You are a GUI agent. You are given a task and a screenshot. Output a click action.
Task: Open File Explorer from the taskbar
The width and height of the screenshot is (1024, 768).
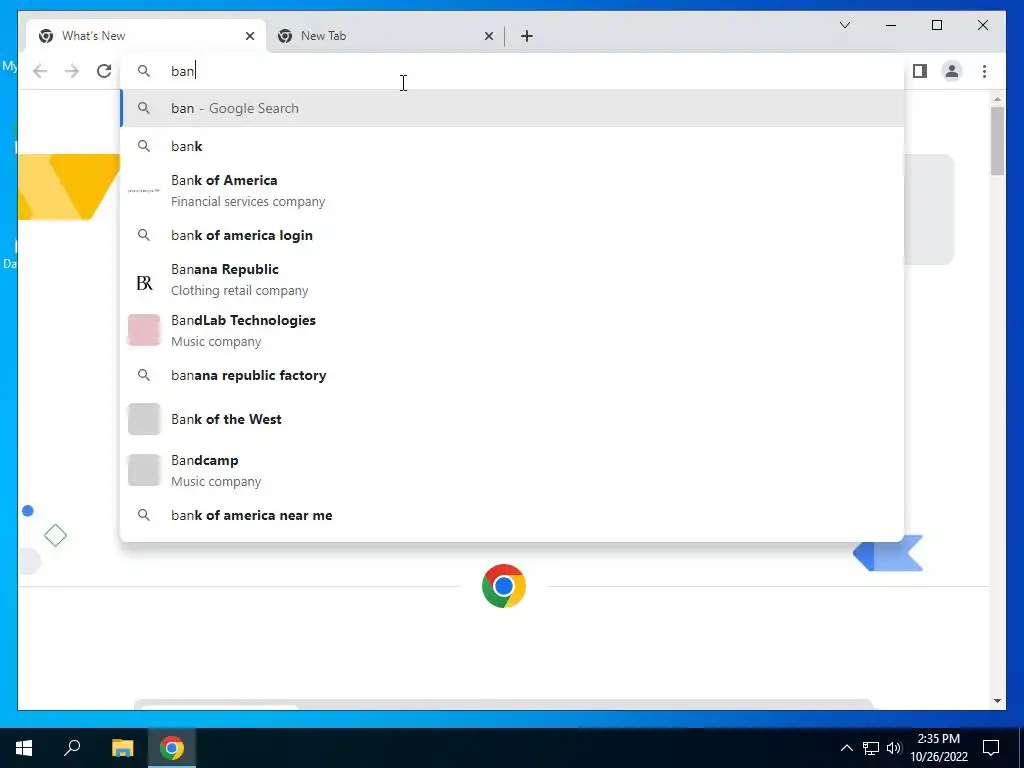pyautogui.click(x=122, y=748)
